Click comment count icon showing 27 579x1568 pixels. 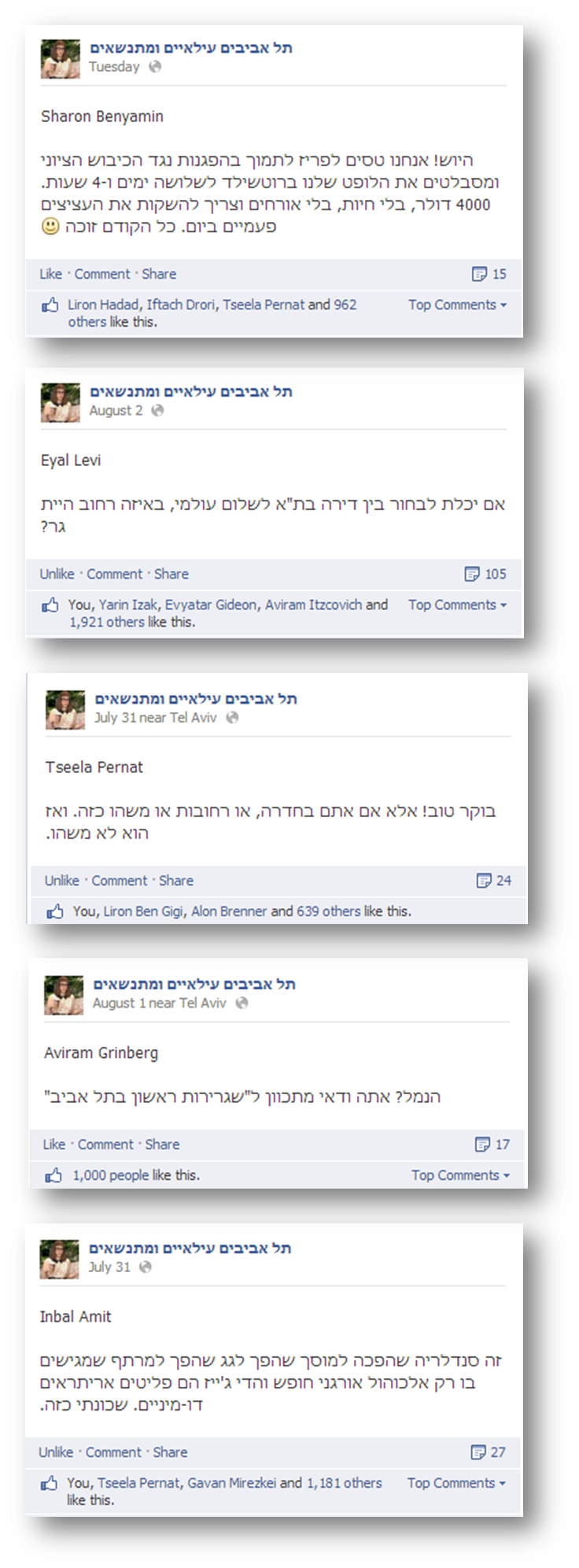478,1452
